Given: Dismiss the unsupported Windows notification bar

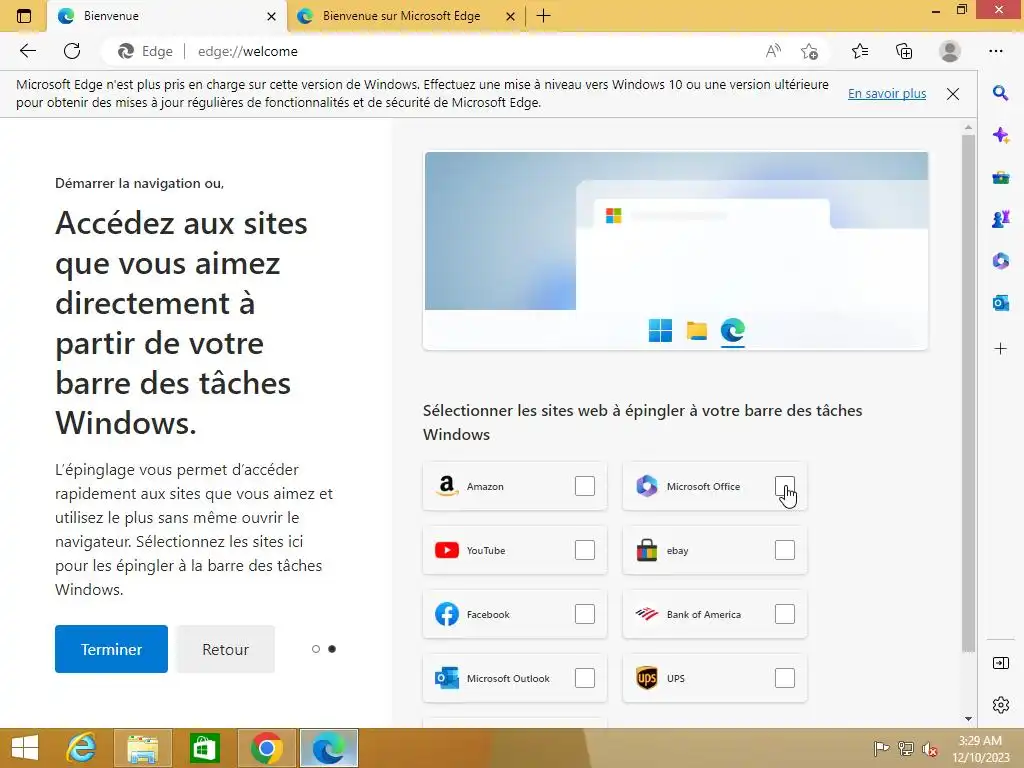Looking at the screenshot, I should pyautogui.click(x=953, y=93).
